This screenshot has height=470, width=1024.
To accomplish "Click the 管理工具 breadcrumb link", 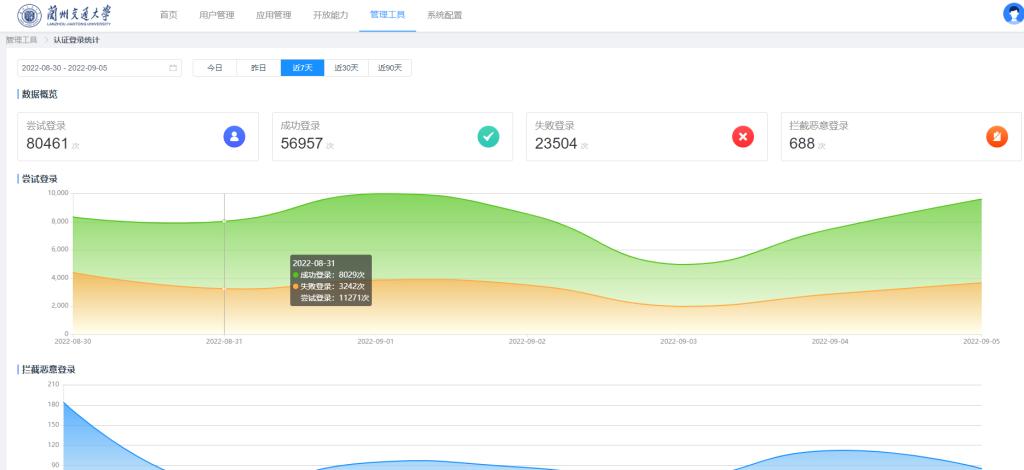I will click(21, 40).
